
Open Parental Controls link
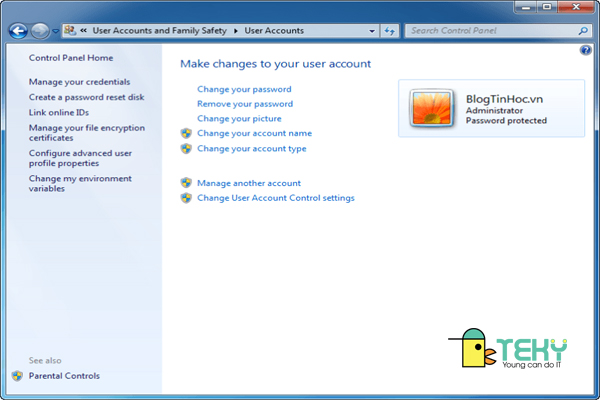[64, 376]
